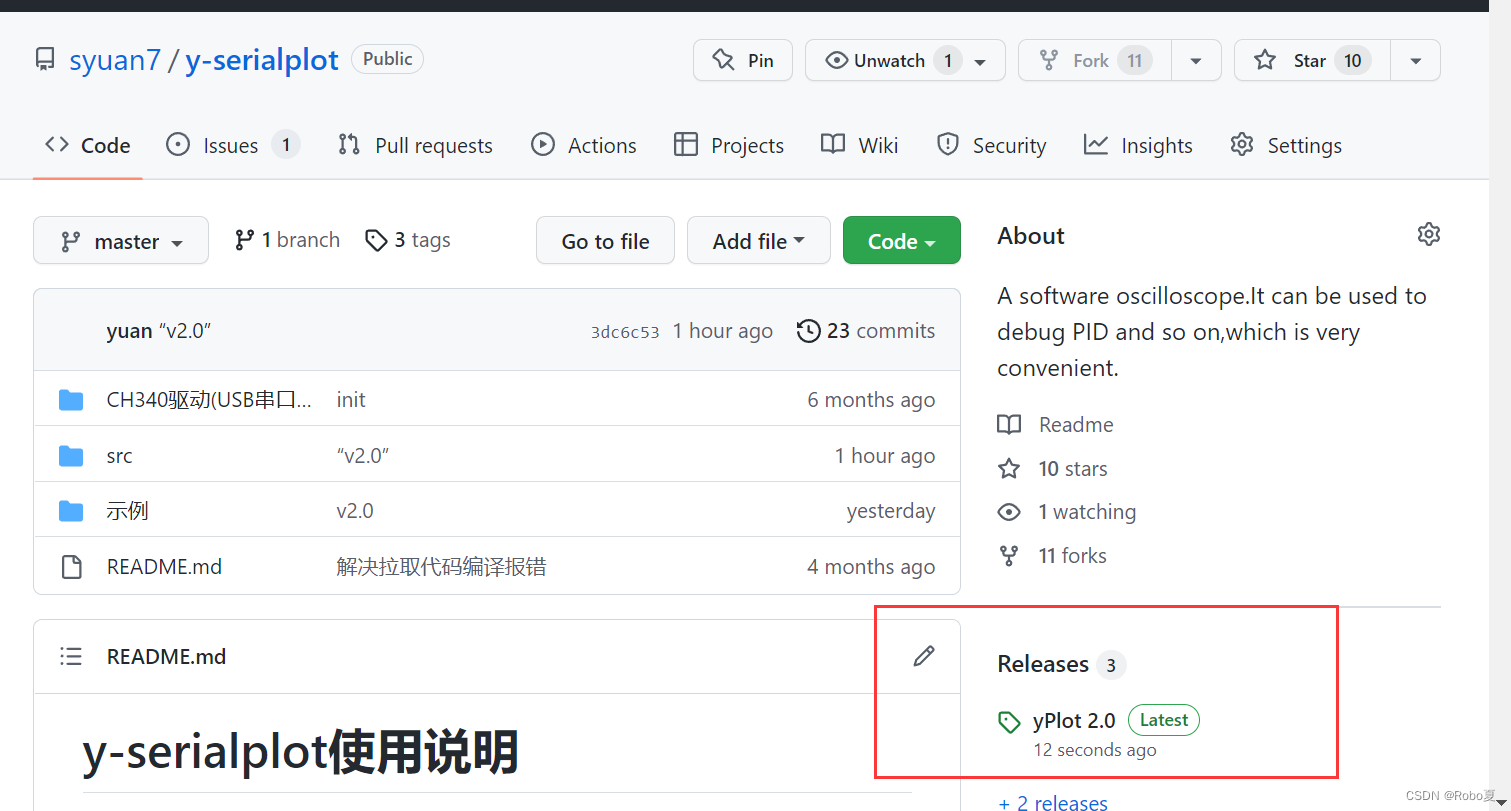Open the Latest release badge
The image size is (1511, 811).
click(x=1164, y=720)
